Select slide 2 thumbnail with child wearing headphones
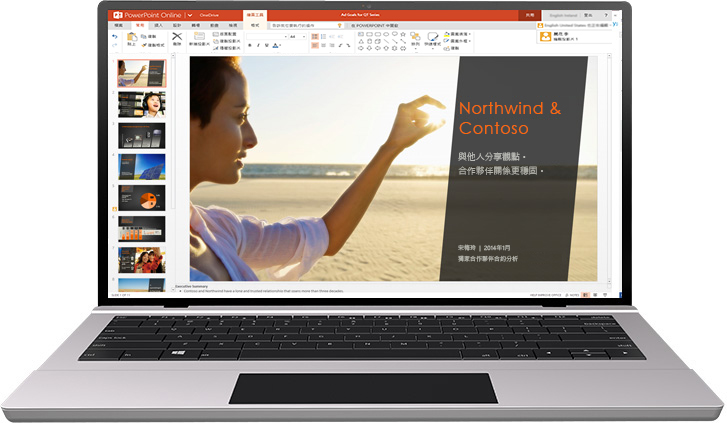727x423 pixels. 141,104
